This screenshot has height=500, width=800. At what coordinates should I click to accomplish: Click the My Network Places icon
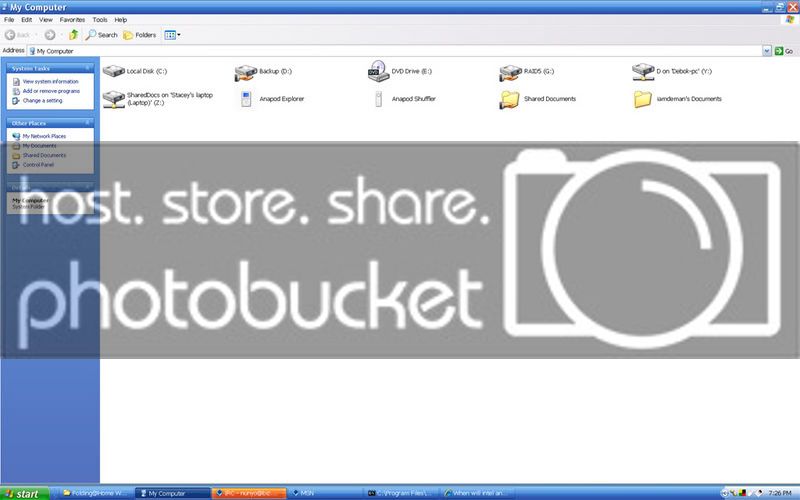pos(16,136)
